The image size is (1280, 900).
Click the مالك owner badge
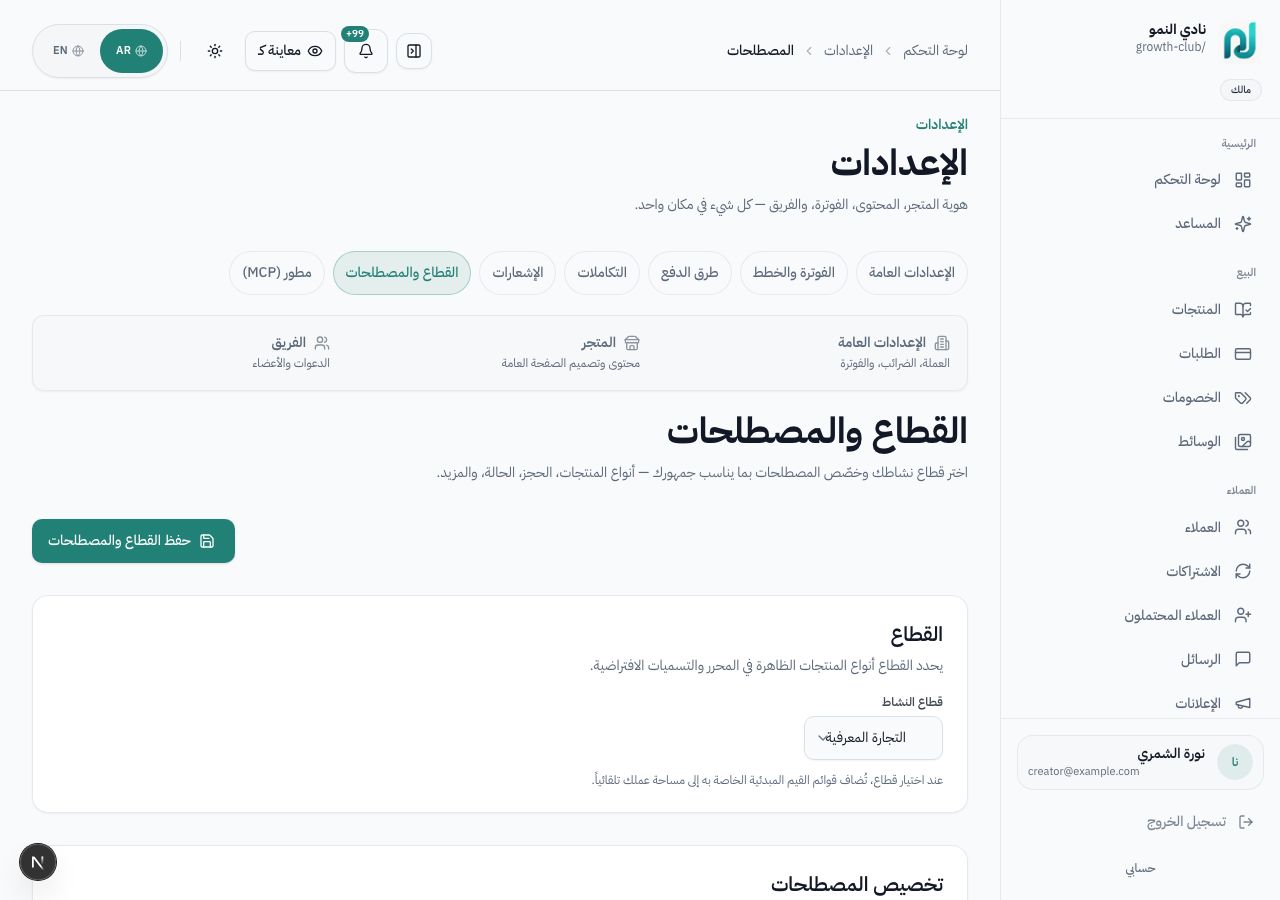[x=1241, y=90]
